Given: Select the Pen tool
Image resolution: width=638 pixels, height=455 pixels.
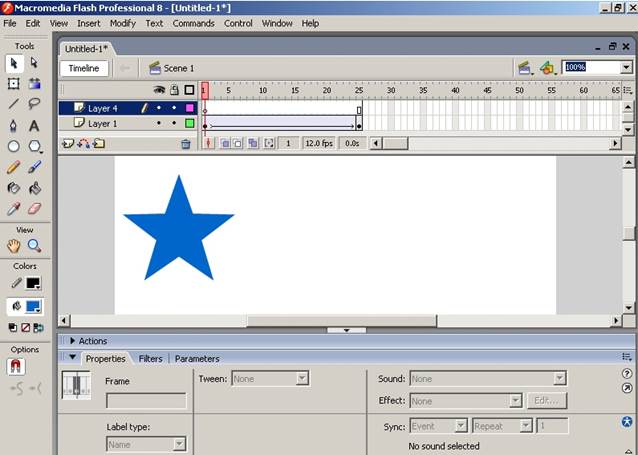Looking at the screenshot, I should coord(14,125).
